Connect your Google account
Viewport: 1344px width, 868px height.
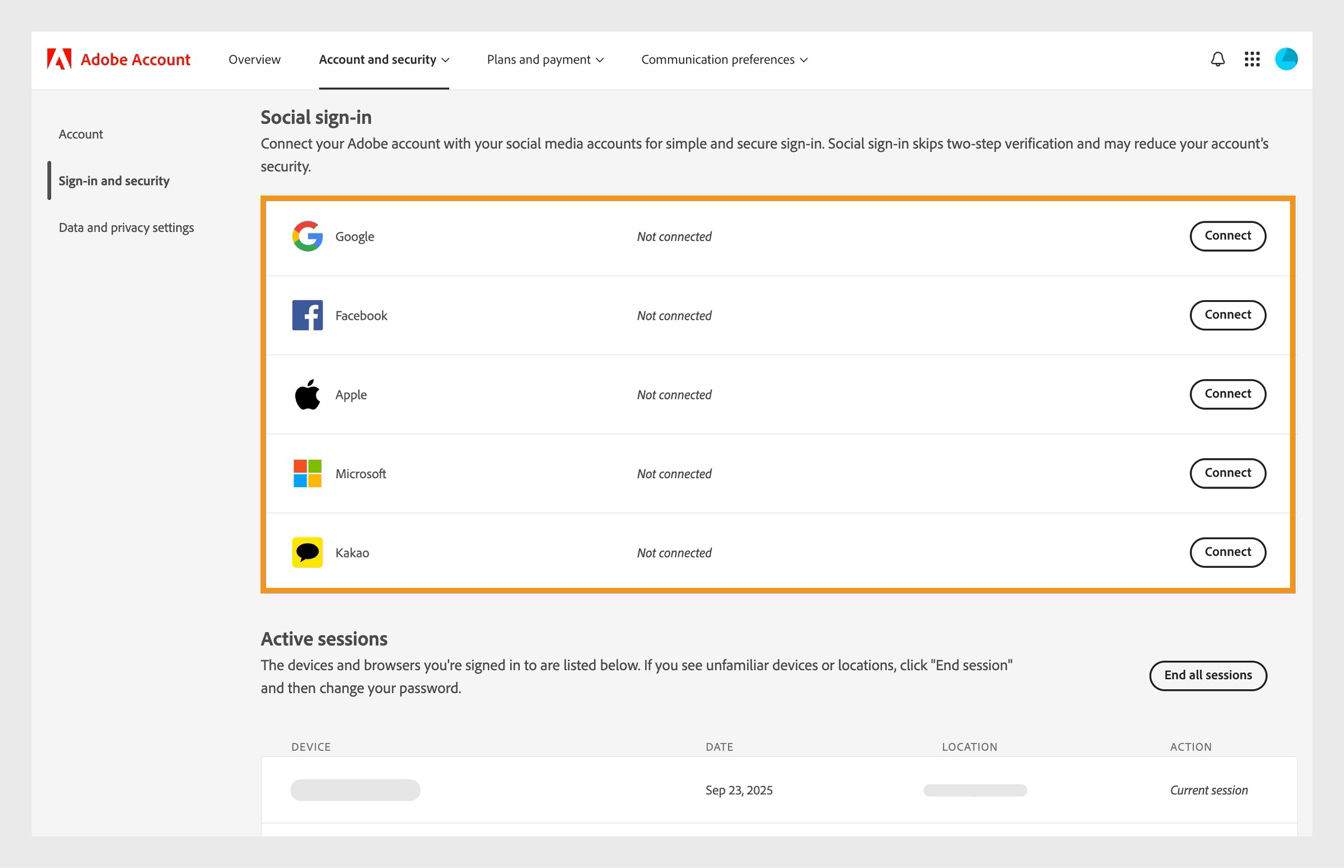pos(1227,236)
